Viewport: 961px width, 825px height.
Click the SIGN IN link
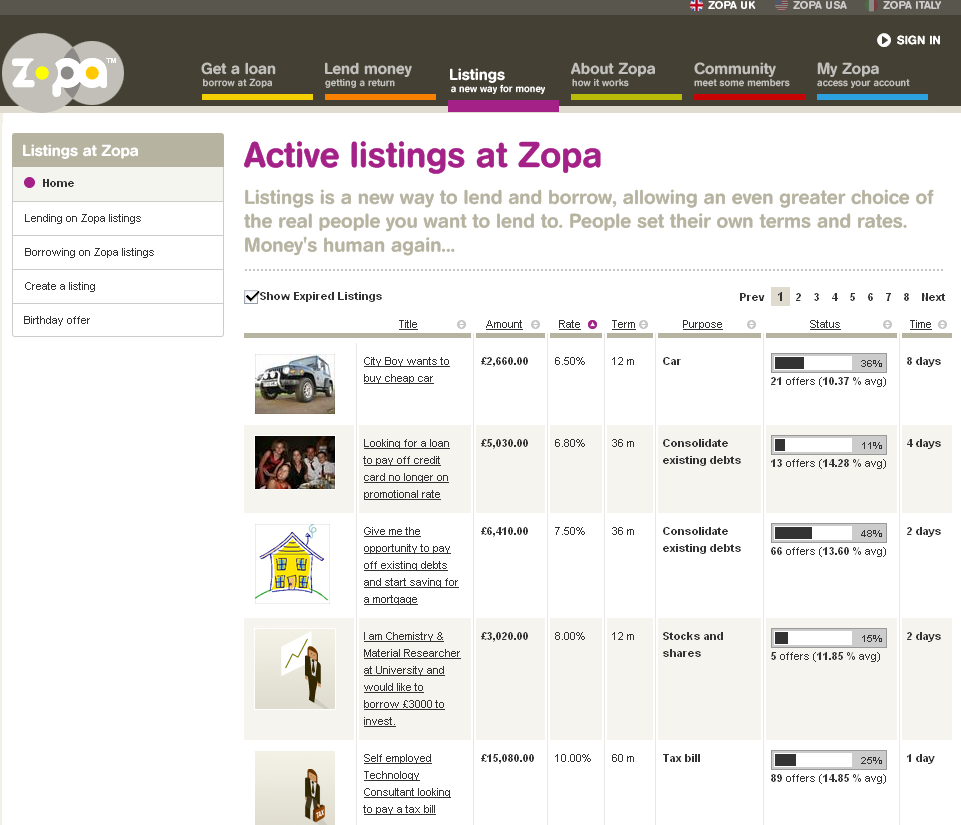917,40
